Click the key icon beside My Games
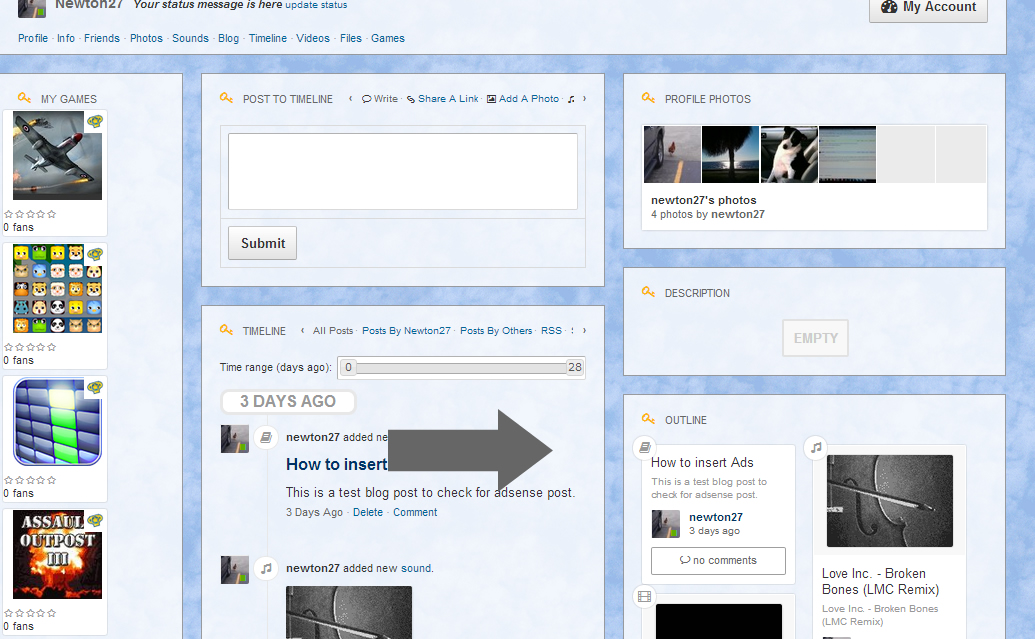Screen dimensions: 1035x639 click(25, 98)
